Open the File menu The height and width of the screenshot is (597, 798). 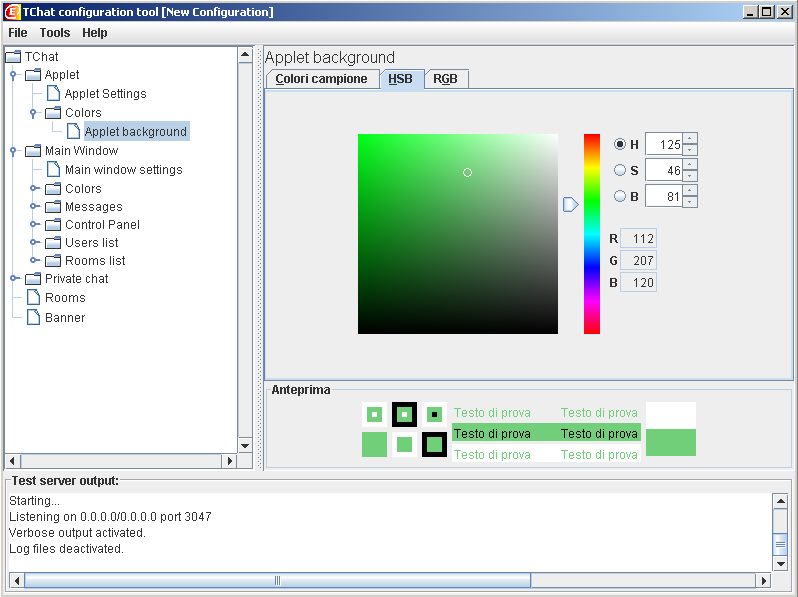tap(18, 33)
